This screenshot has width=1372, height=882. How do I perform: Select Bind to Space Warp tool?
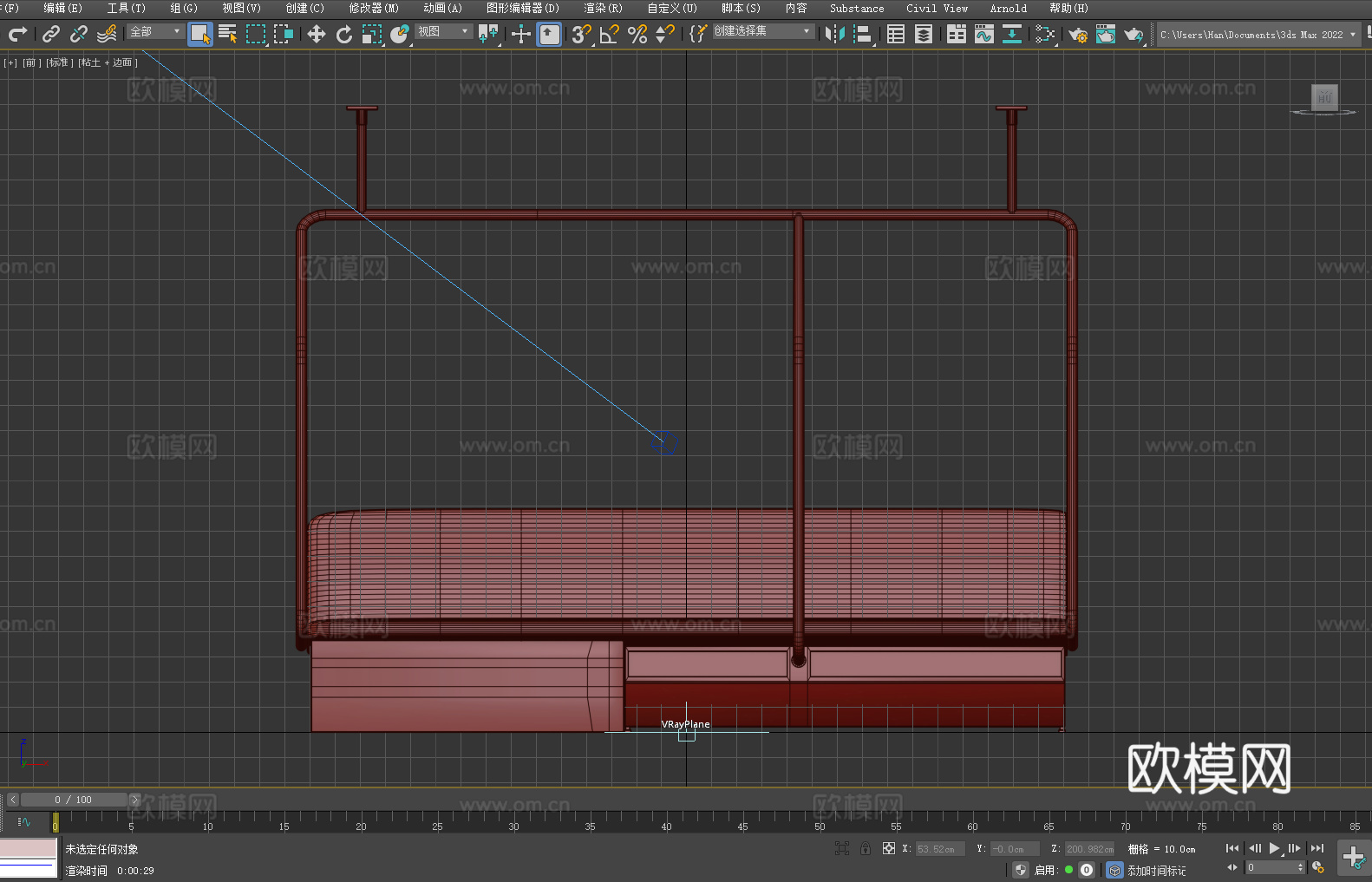click(107, 34)
